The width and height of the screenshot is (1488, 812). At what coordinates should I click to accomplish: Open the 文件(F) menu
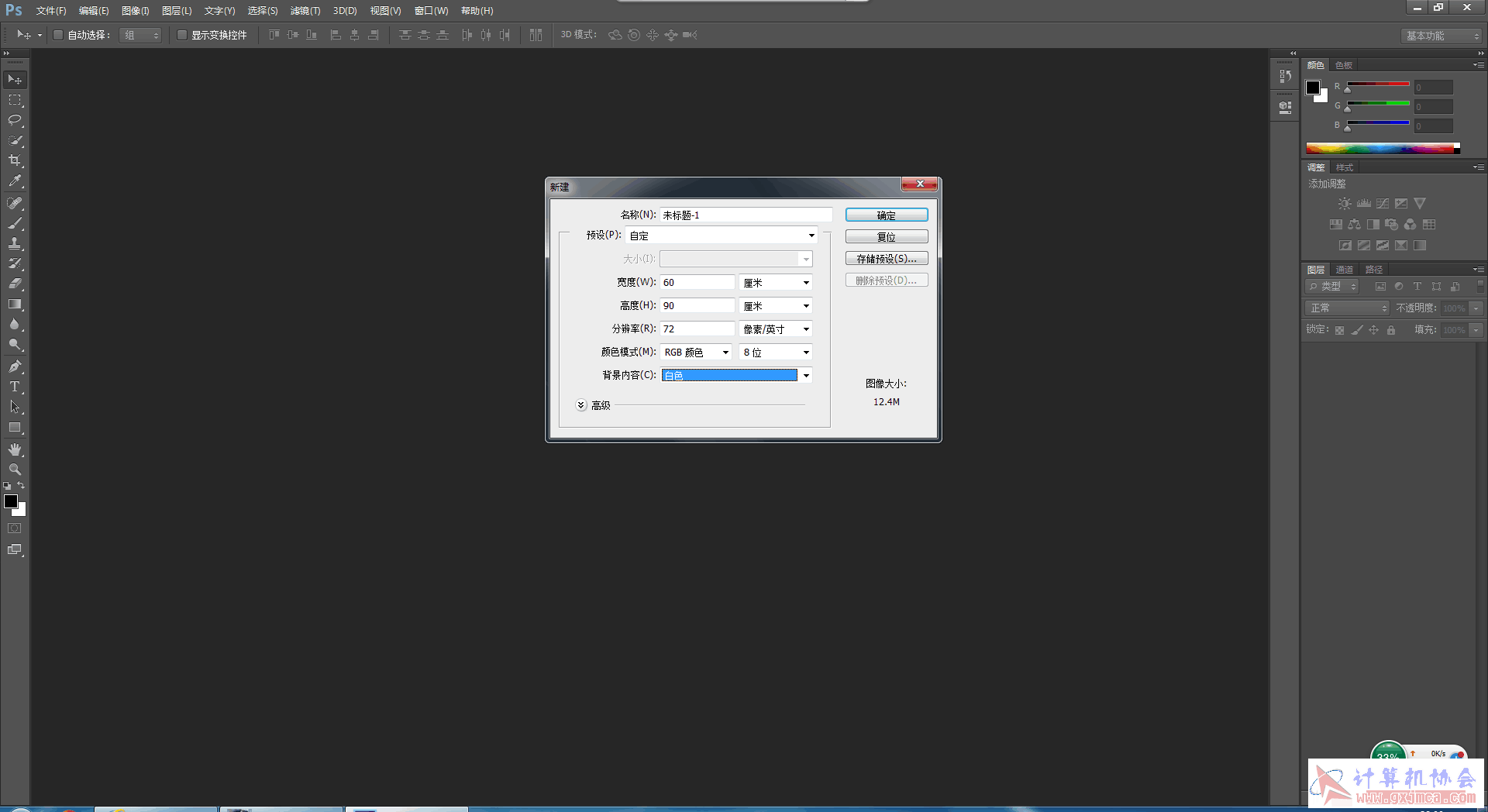pyautogui.click(x=51, y=11)
